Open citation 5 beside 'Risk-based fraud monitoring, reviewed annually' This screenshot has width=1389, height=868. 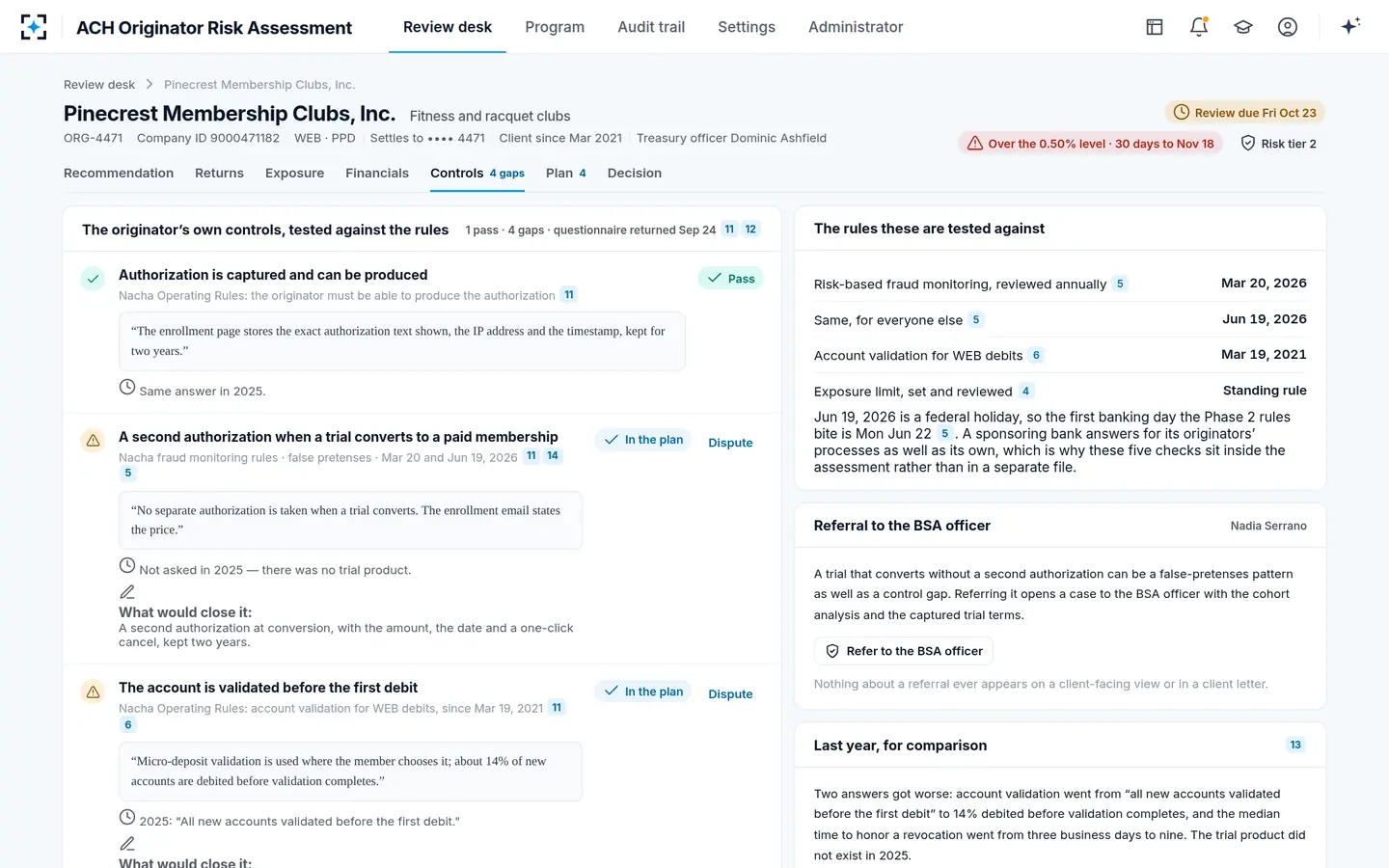[x=1120, y=285]
